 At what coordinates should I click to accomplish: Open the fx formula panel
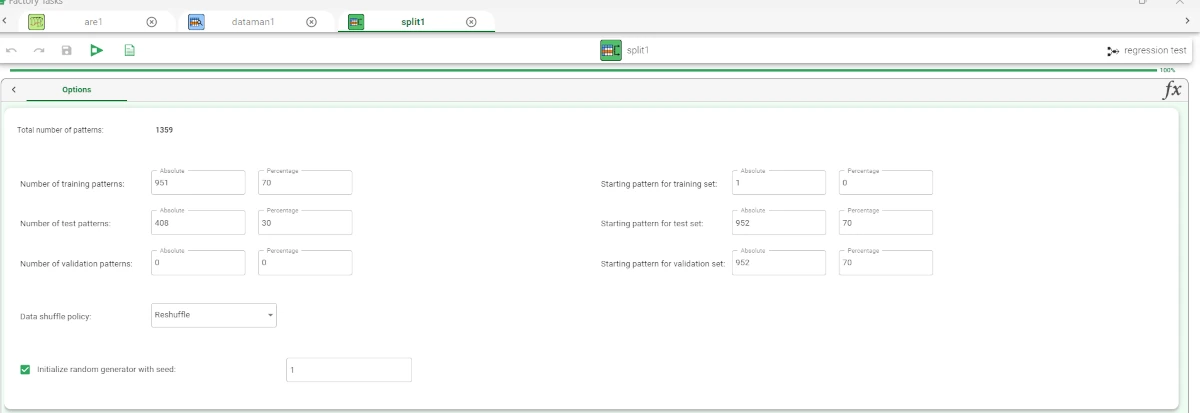pos(1172,89)
